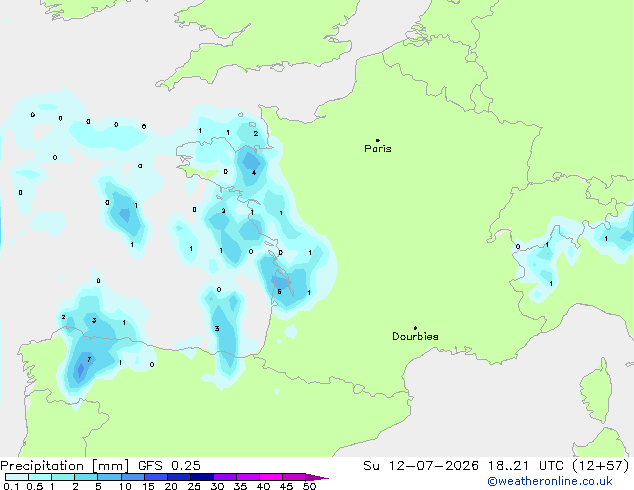Select the Paris location dot marker

pyautogui.click(x=378, y=140)
